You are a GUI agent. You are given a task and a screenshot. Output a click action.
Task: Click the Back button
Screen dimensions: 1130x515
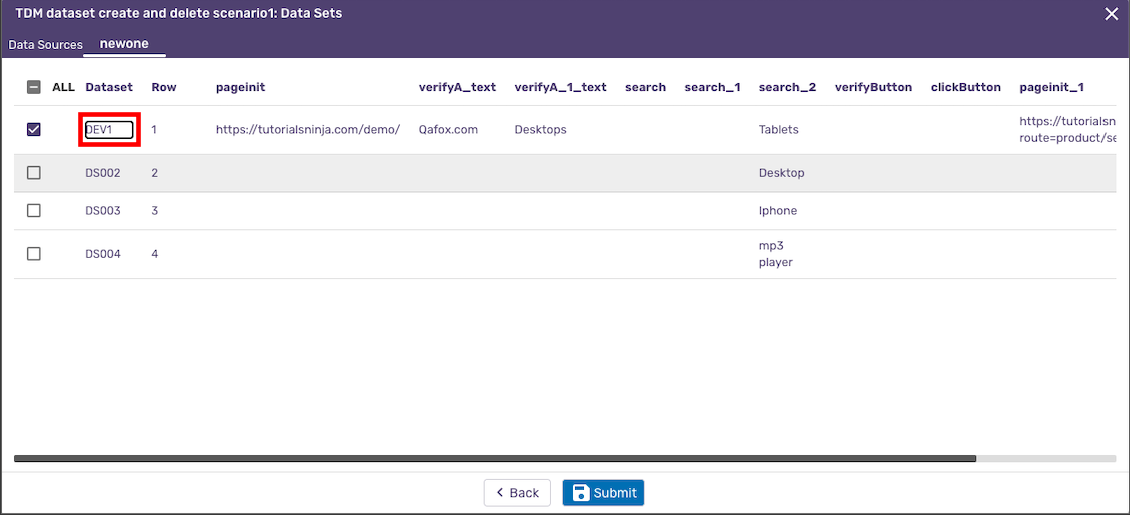(517, 493)
